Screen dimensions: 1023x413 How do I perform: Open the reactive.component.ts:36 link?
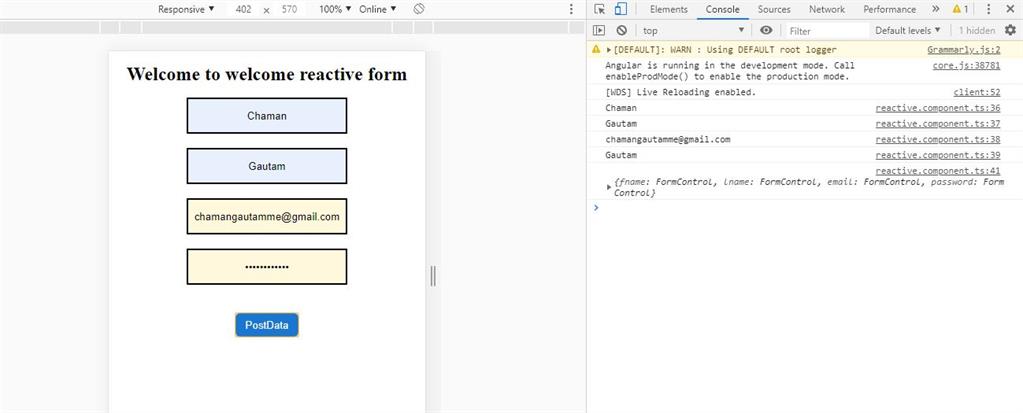coord(938,108)
